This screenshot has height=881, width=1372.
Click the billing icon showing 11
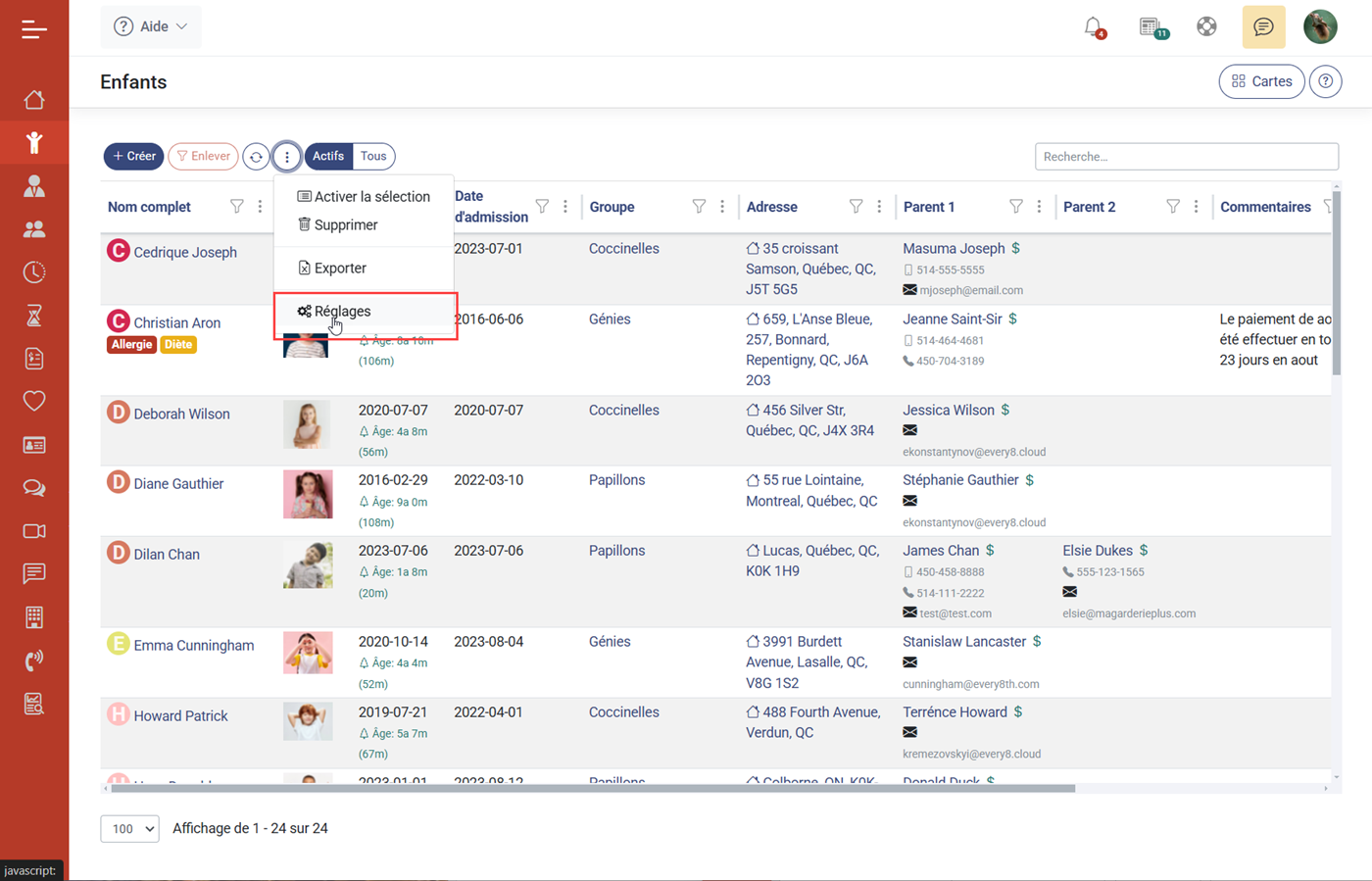tap(1150, 26)
